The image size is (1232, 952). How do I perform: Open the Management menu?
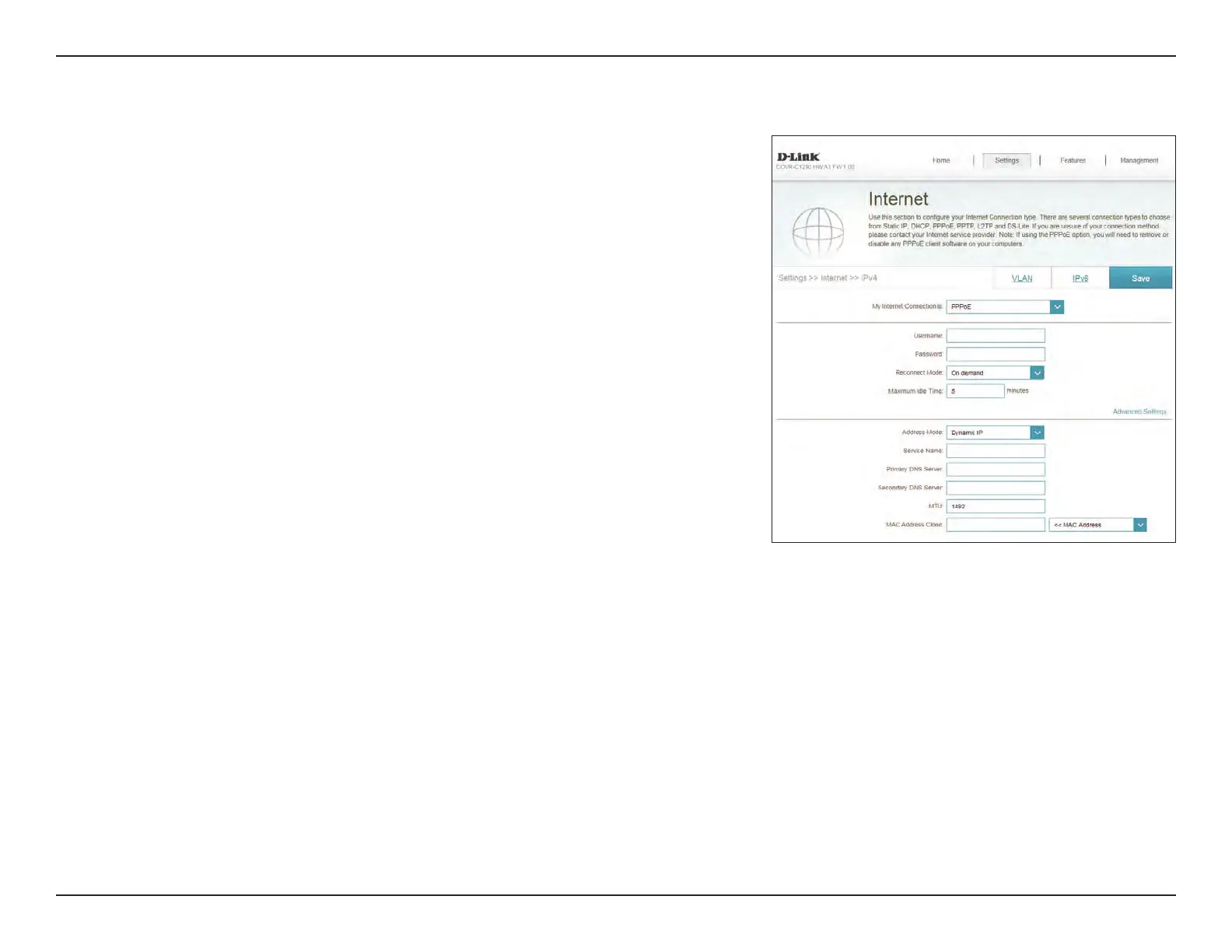tap(1139, 160)
